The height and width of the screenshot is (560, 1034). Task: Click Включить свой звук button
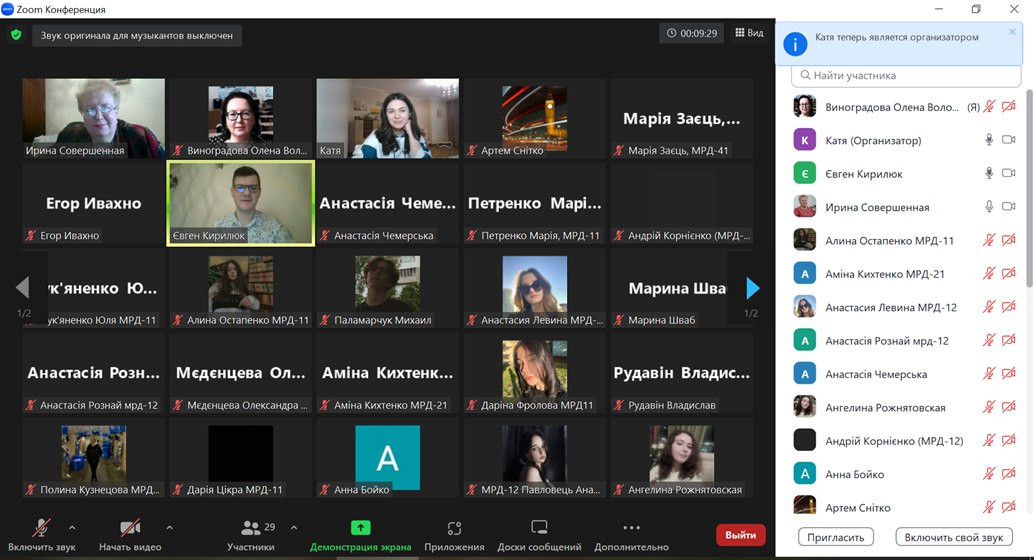tap(954, 537)
